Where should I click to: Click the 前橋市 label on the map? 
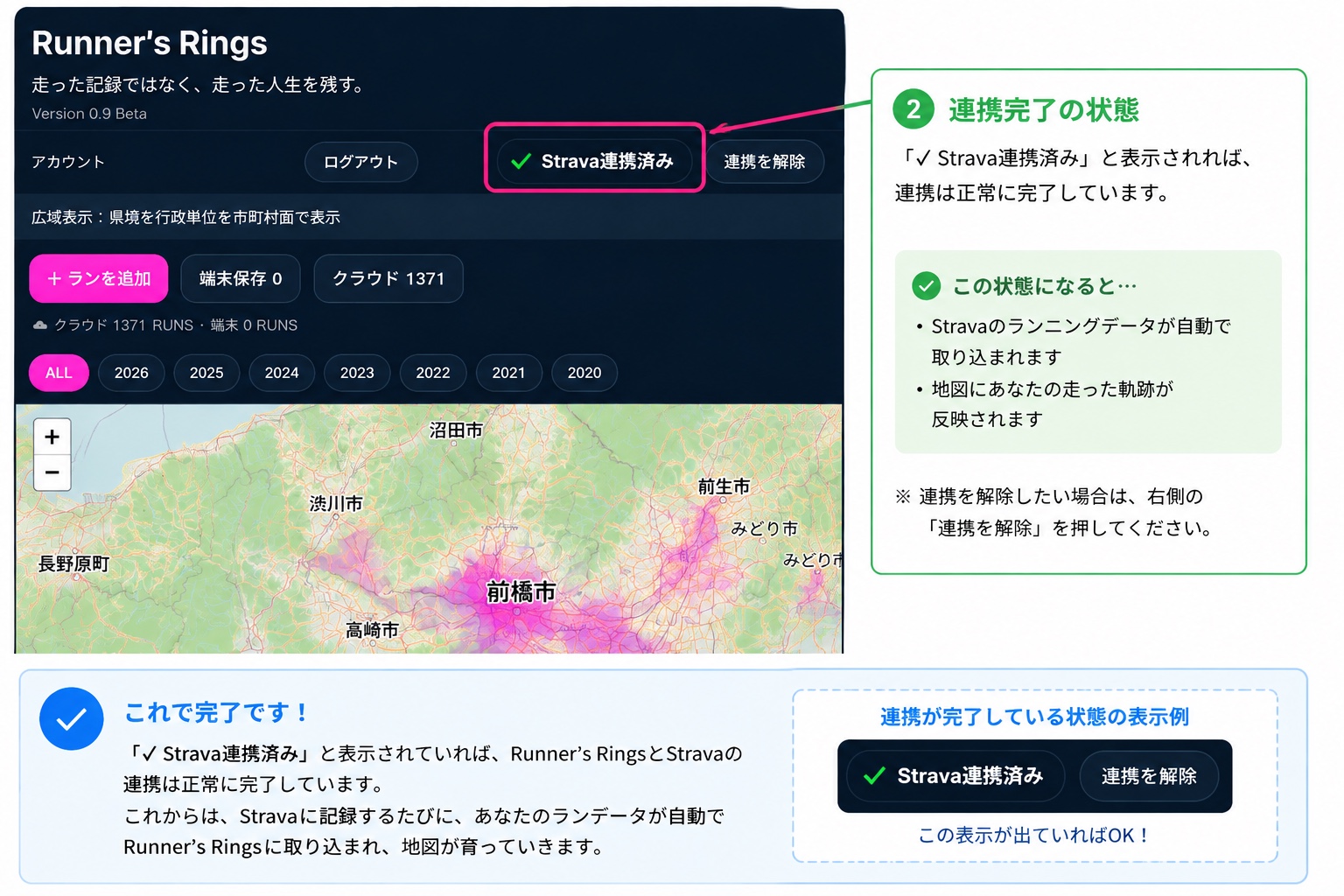[521, 592]
